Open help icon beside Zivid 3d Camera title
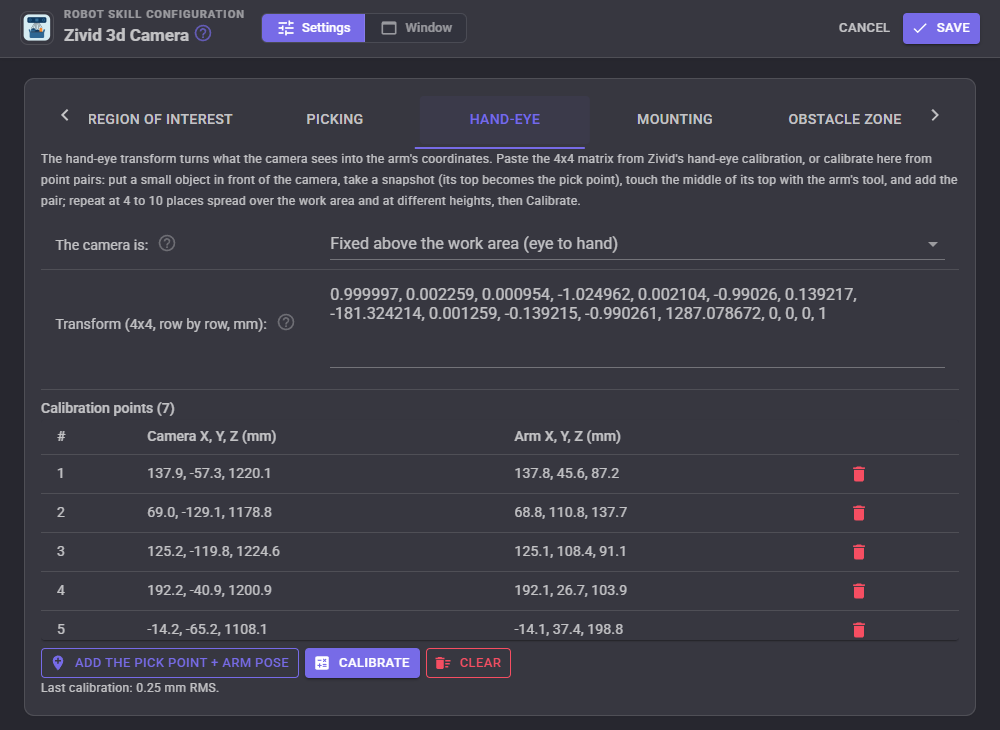Image resolution: width=1000 pixels, height=730 pixels. pyautogui.click(x=203, y=33)
